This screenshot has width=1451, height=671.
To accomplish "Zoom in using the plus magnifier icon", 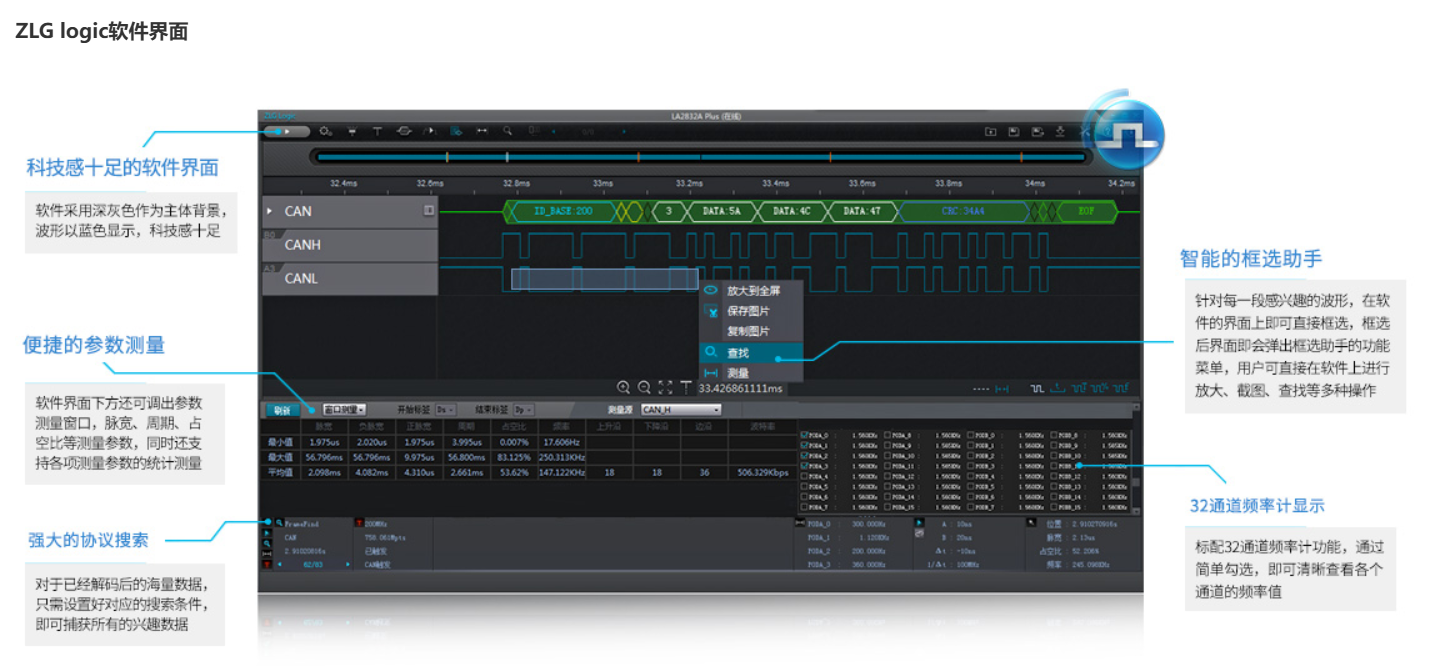I will coord(623,387).
